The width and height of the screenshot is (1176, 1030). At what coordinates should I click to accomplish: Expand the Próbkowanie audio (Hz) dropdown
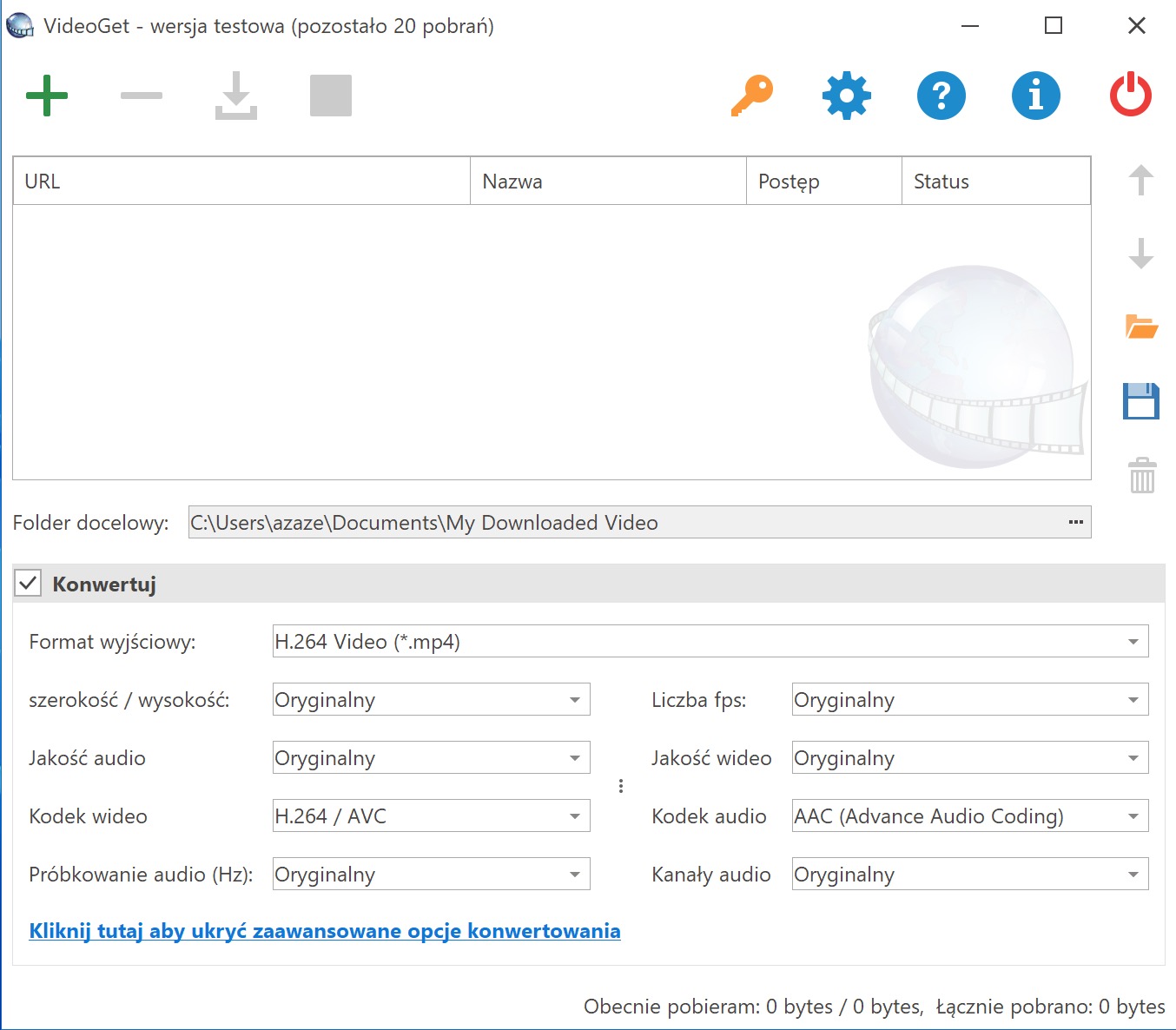(432, 875)
